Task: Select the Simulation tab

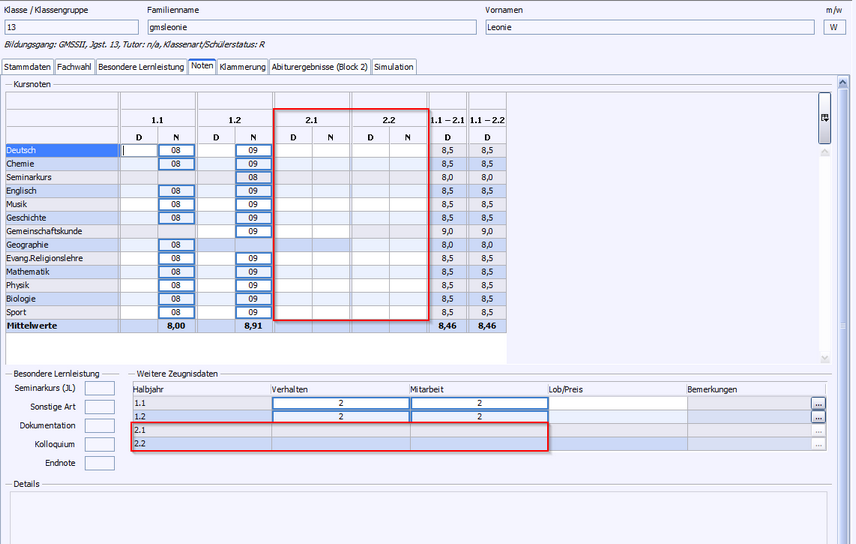Action: tap(393, 67)
